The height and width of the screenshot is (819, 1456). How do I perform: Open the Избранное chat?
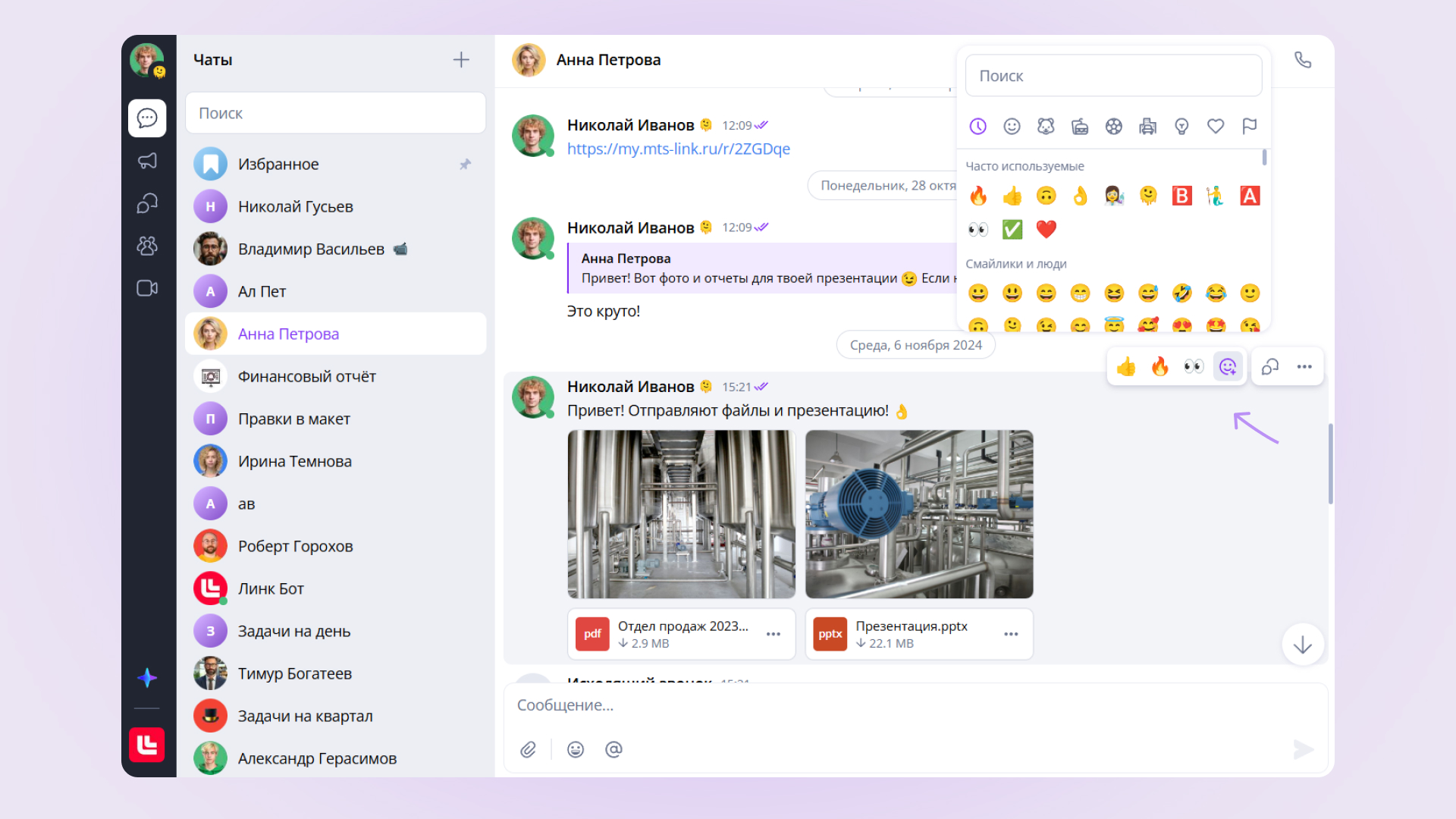click(x=335, y=164)
